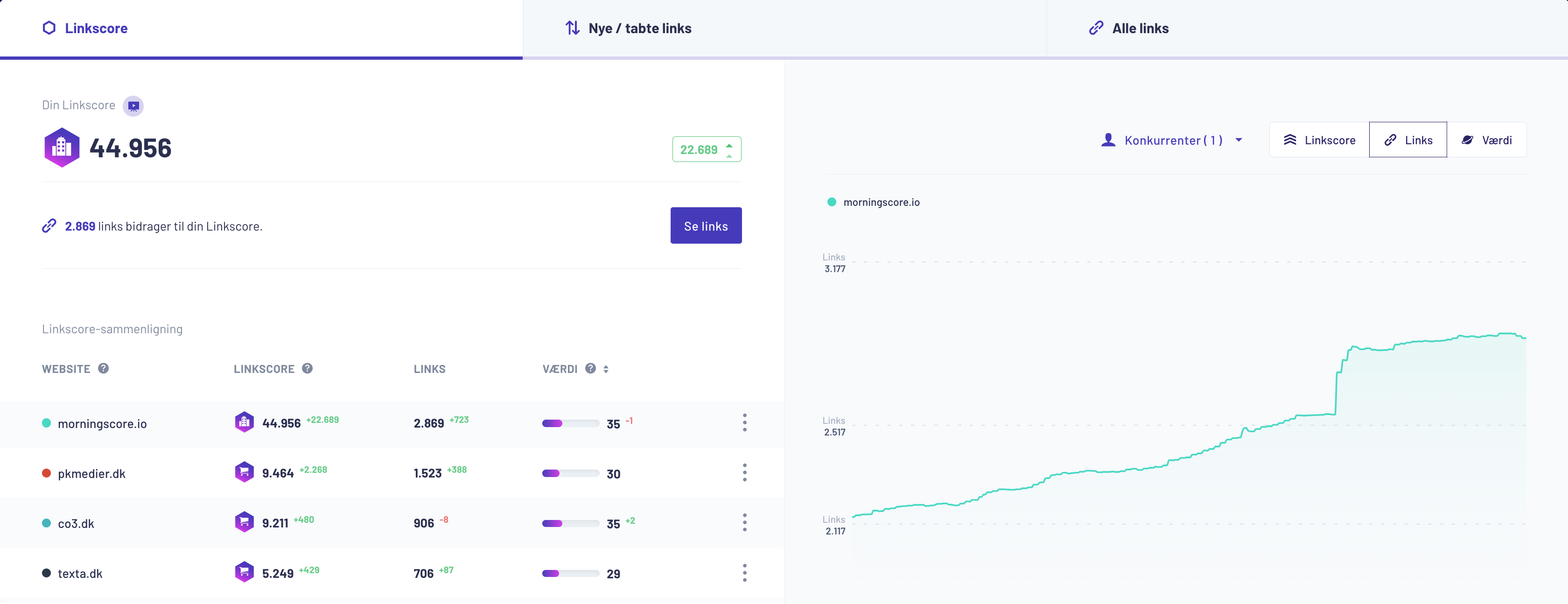Click the chain icon beside 2.869 links text
This screenshot has width=1568, height=604.
[49, 226]
